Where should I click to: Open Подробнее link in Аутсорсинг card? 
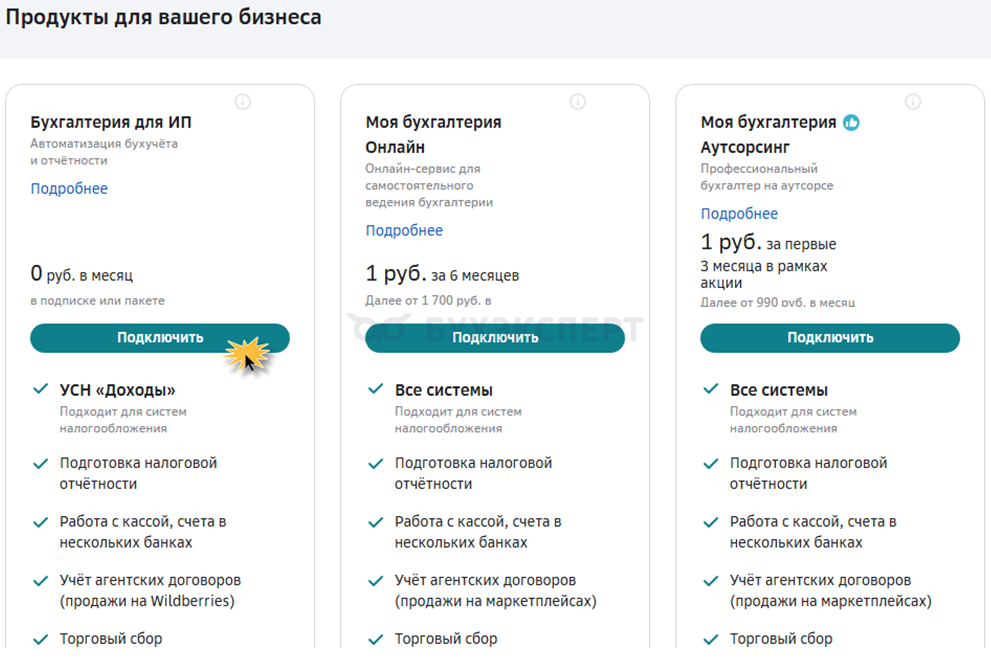coord(739,214)
